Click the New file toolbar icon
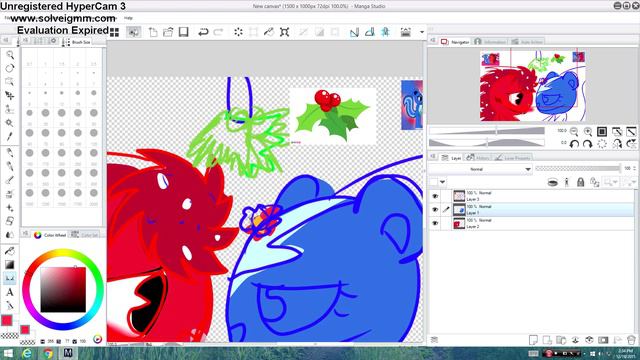 click(153, 32)
